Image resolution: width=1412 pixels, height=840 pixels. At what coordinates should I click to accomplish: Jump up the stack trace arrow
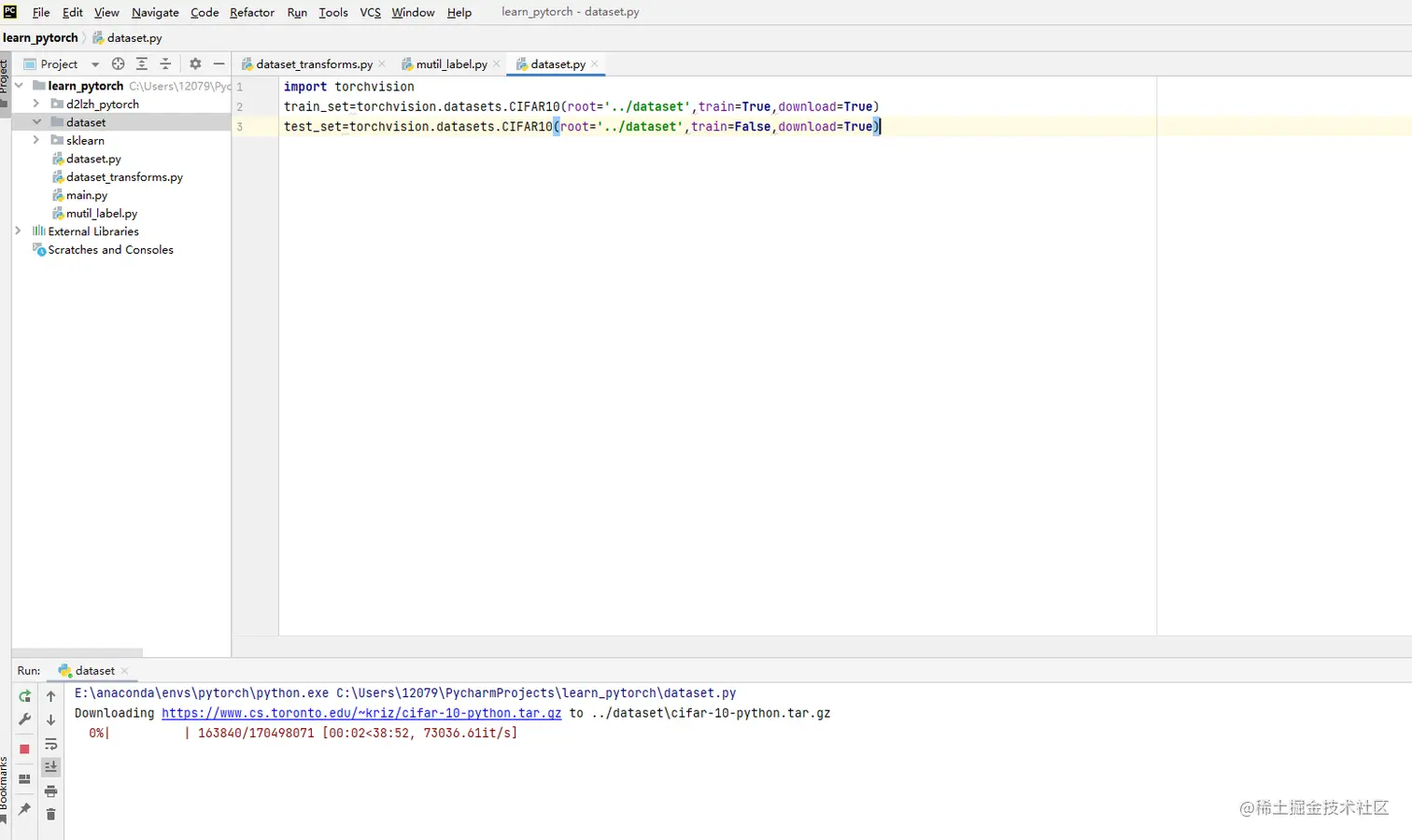(51, 696)
